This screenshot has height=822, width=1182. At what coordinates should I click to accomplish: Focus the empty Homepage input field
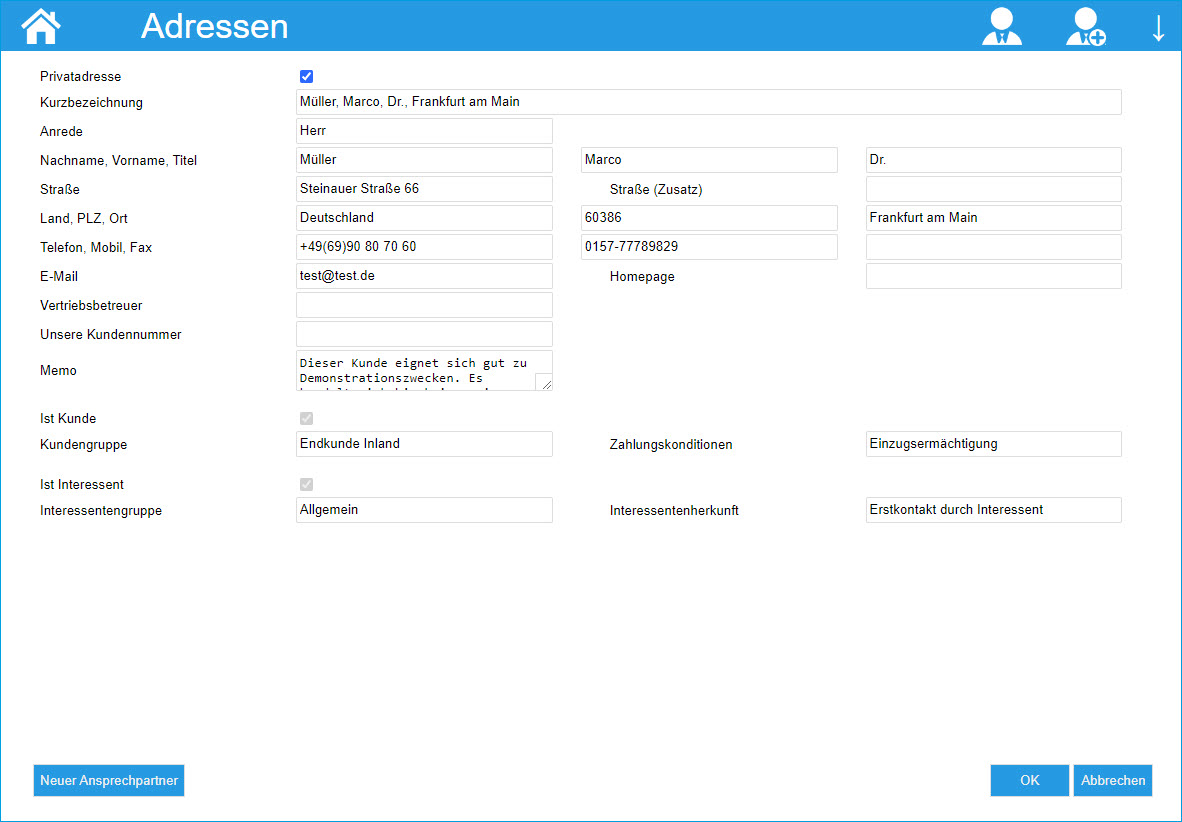tap(994, 276)
